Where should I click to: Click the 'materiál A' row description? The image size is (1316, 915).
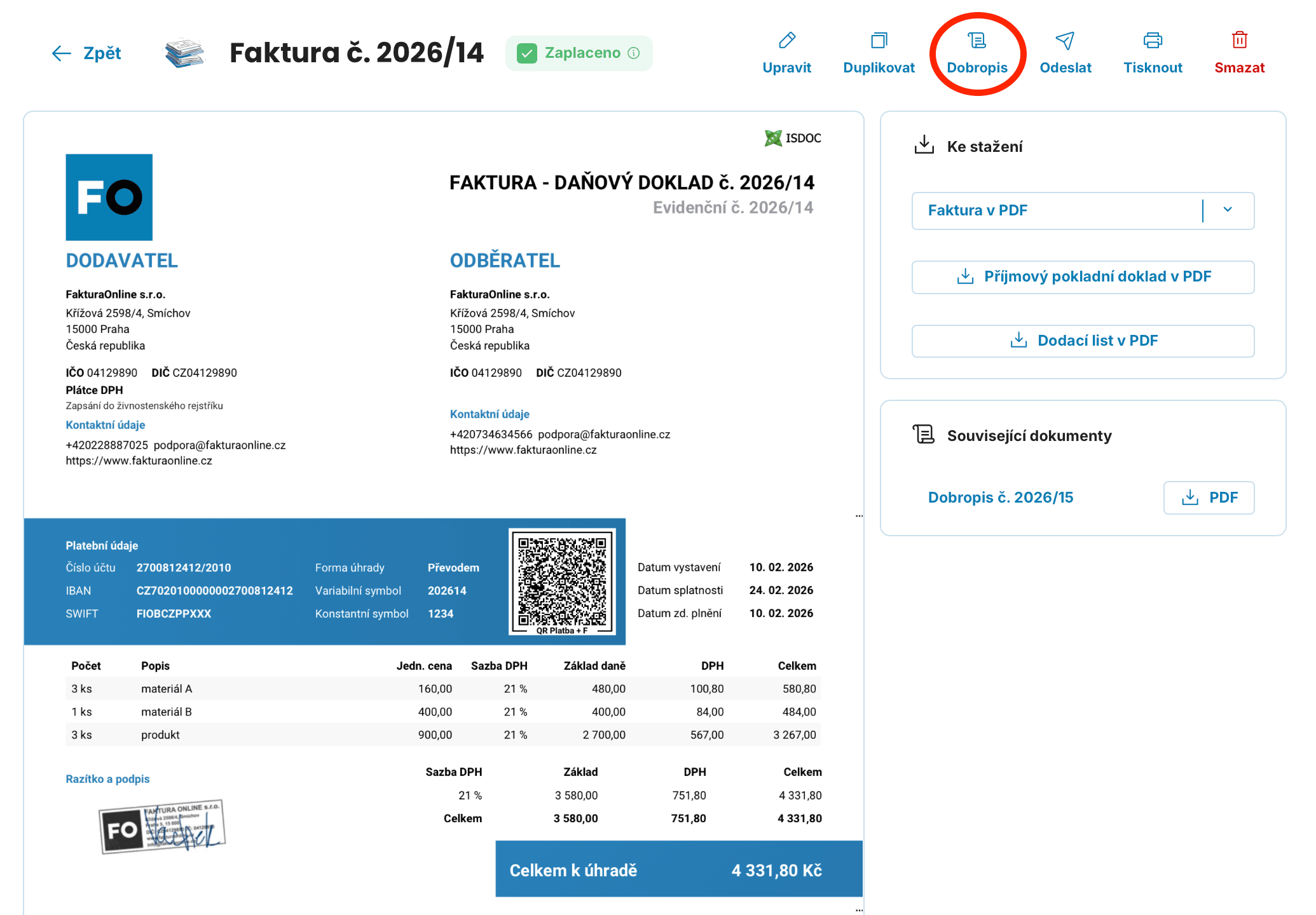tap(167, 689)
